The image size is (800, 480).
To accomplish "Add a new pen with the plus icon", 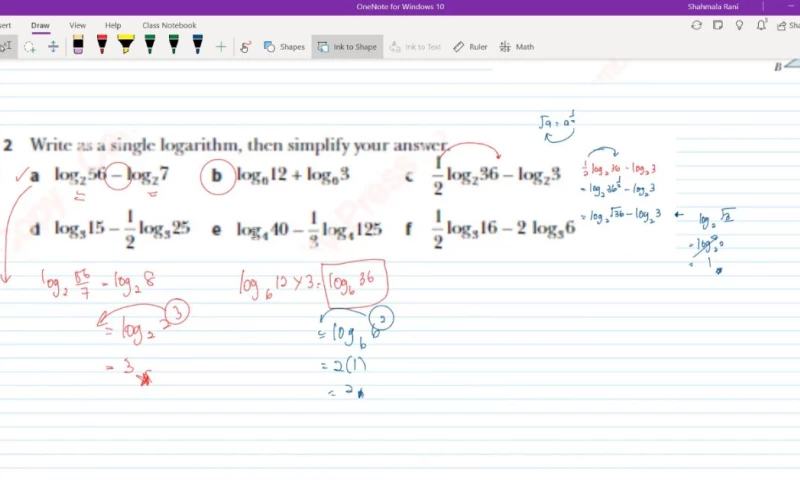I will click(x=220, y=47).
